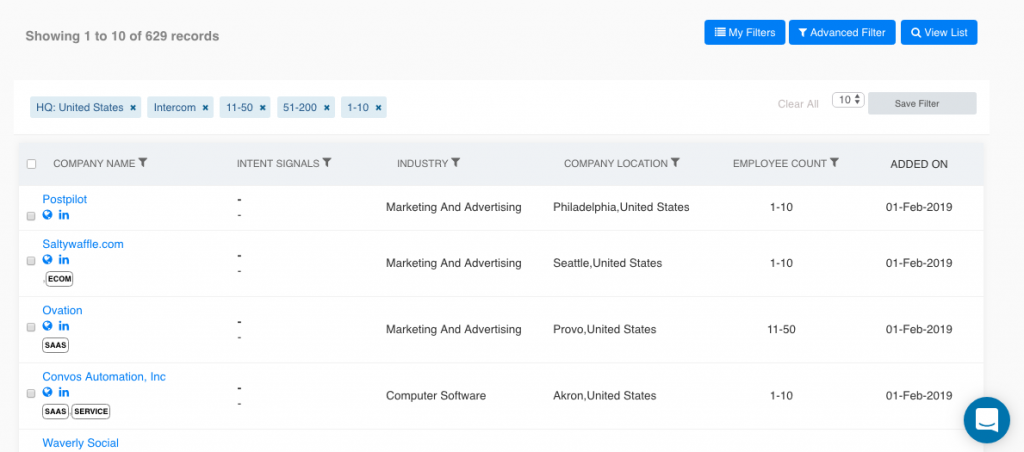Open the records-per-page dropdown showing 10

[848, 100]
